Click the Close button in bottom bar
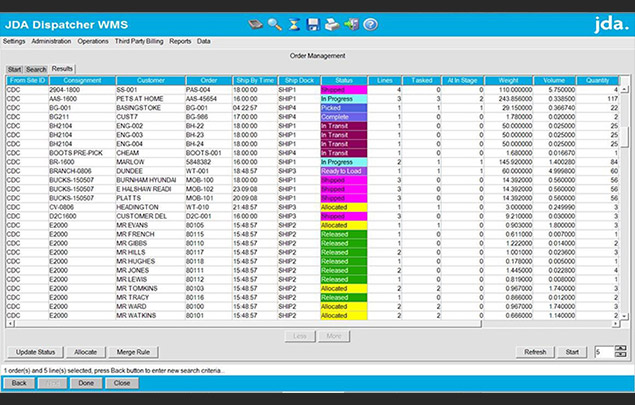635x405 pixels. (121, 383)
